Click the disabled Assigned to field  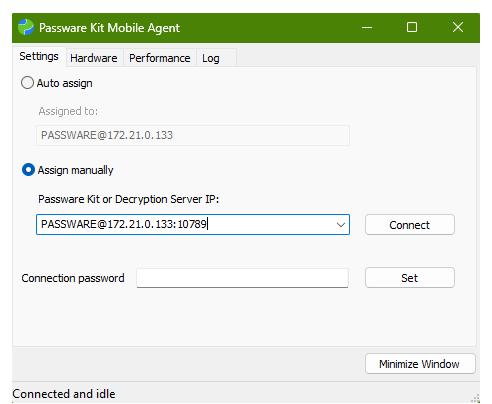(193, 135)
